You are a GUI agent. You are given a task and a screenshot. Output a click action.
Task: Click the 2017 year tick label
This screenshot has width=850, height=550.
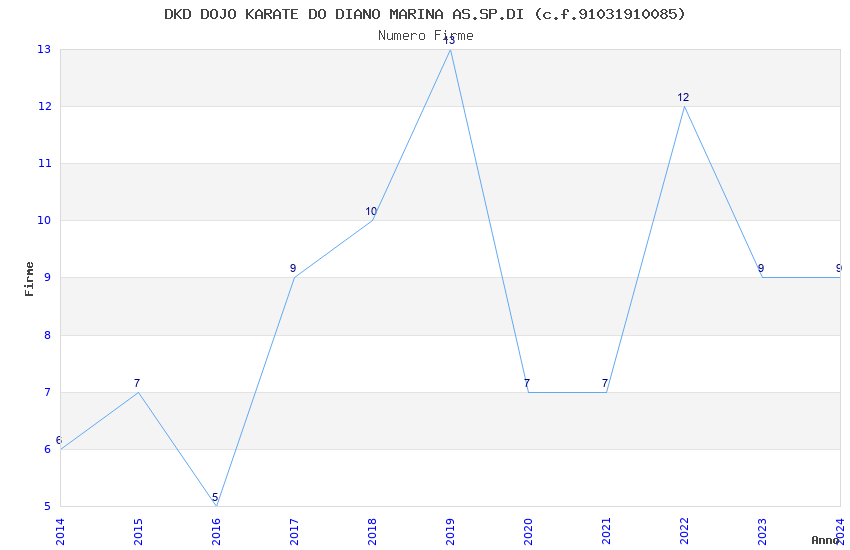294,532
